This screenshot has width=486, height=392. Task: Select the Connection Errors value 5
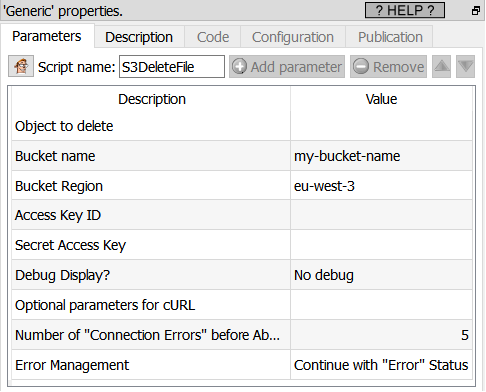[381, 335]
